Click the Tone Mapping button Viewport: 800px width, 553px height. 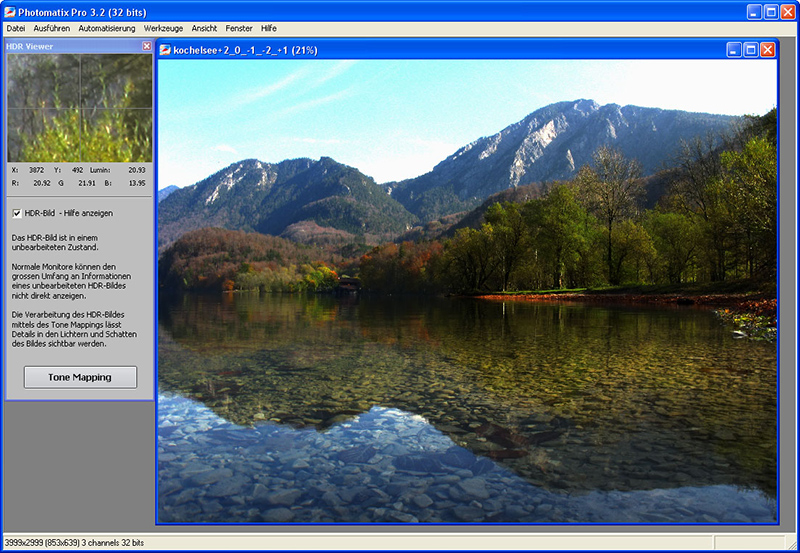(x=80, y=377)
